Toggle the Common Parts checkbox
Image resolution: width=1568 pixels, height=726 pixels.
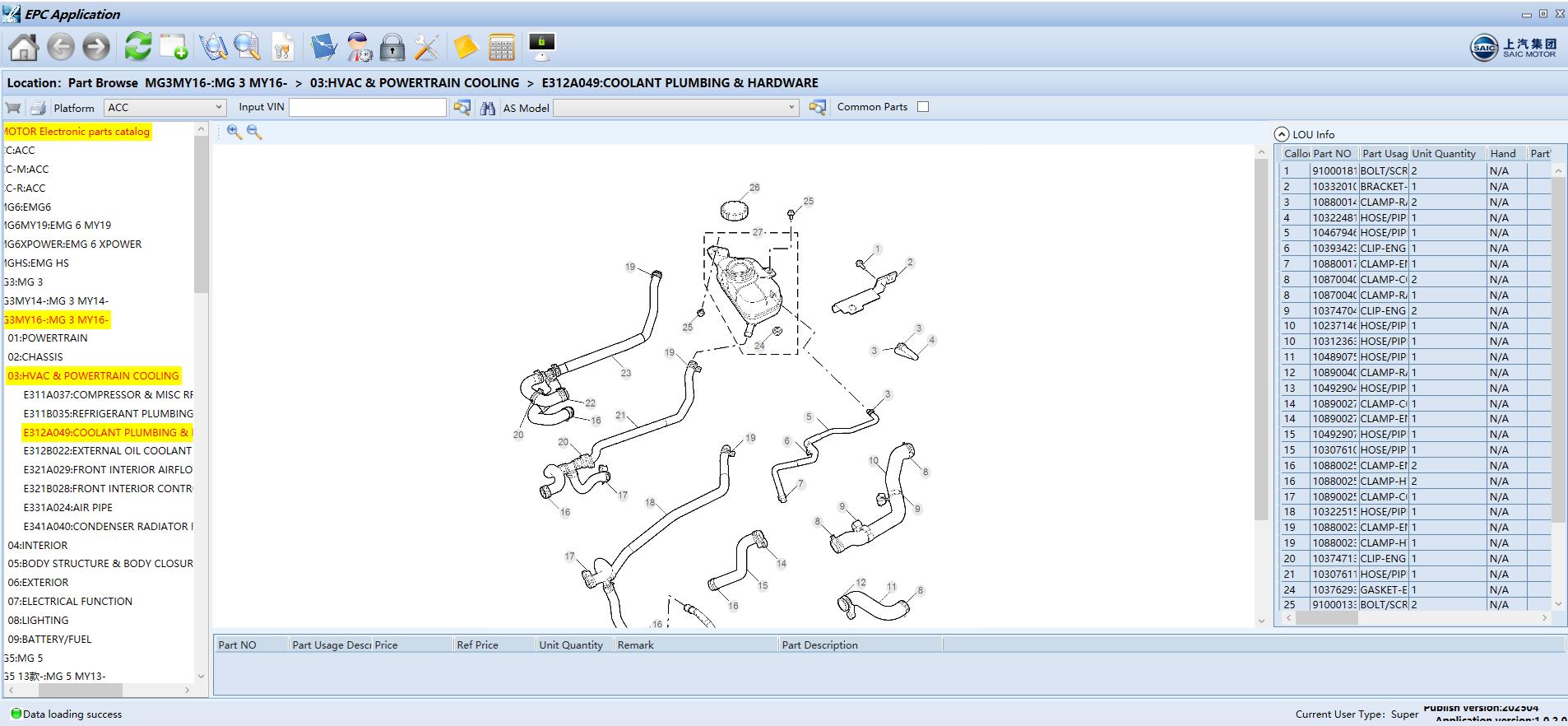pos(923,107)
